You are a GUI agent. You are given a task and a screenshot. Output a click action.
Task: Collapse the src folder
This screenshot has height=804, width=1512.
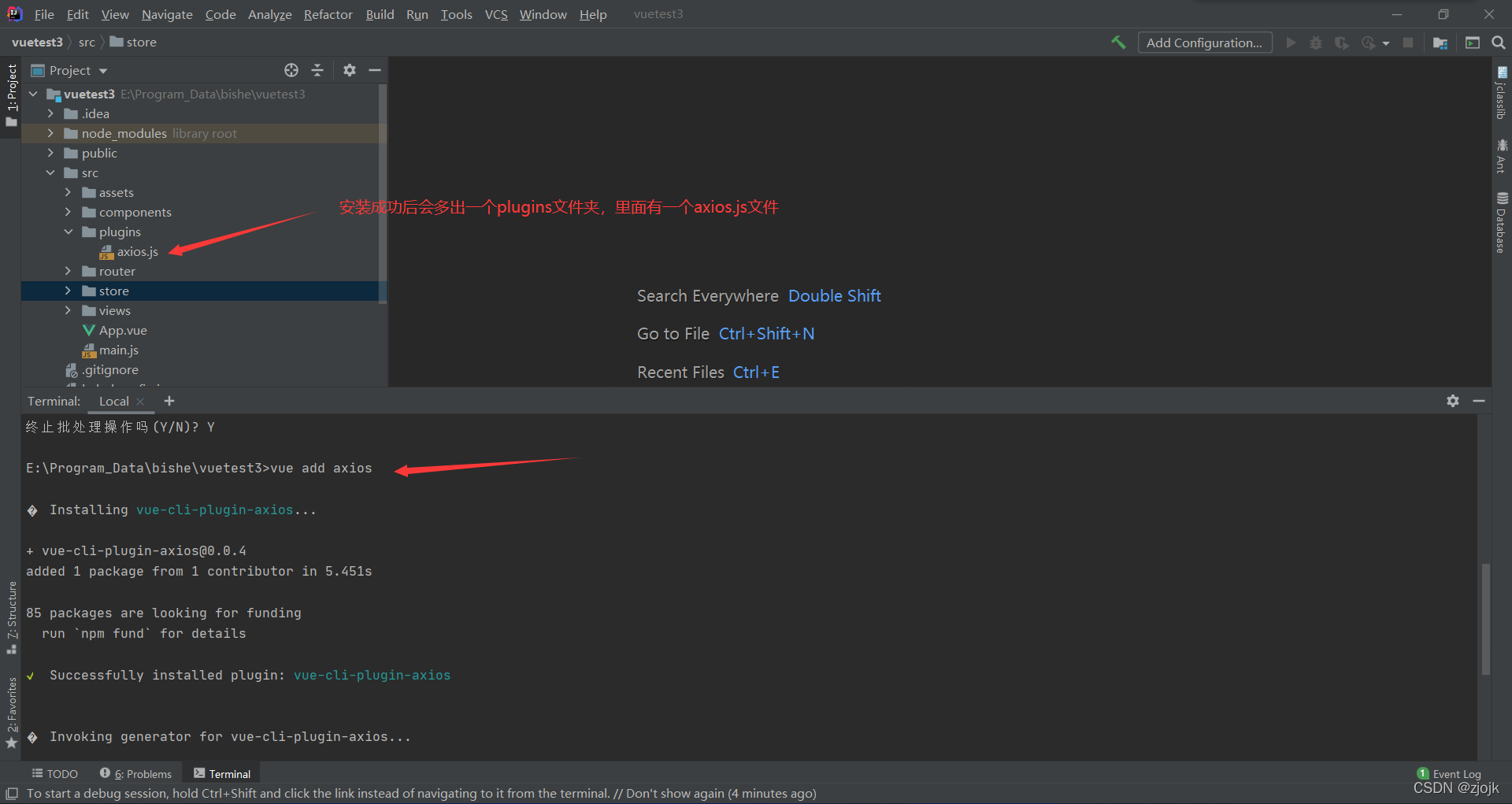click(50, 172)
